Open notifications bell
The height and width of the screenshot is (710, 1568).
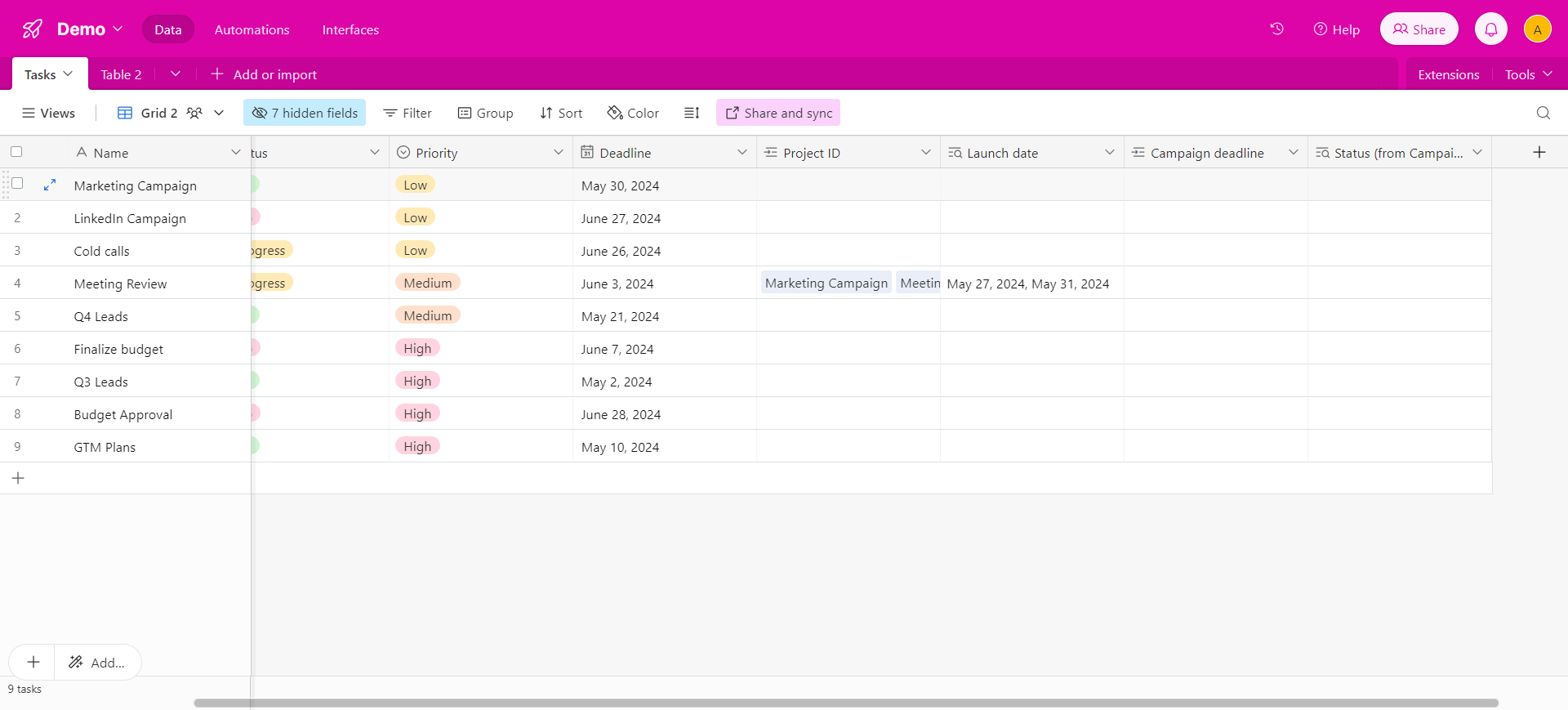click(x=1491, y=29)
